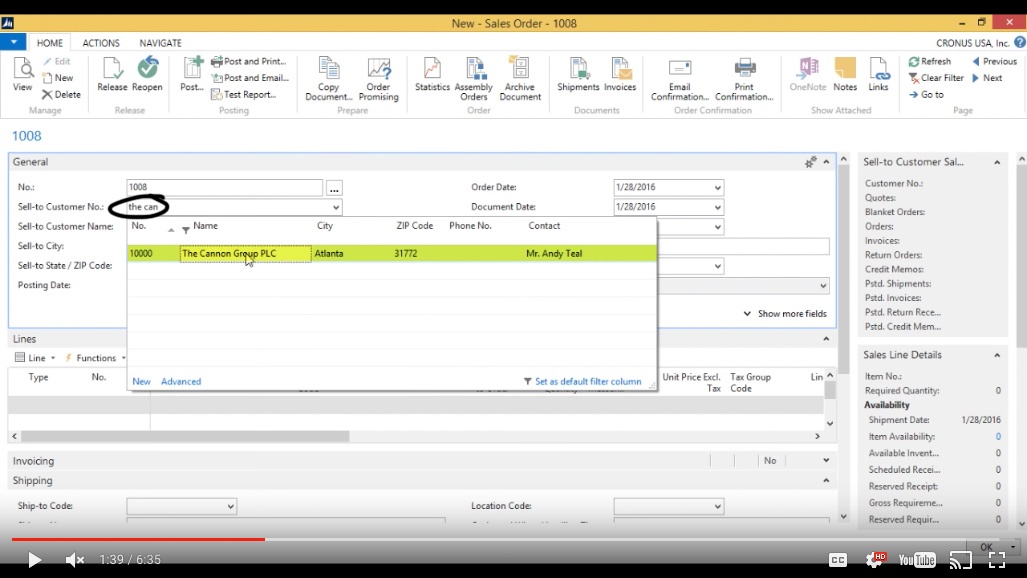Open Test Report
This screenshot has height=578, width=1027.
click(244, 94)
